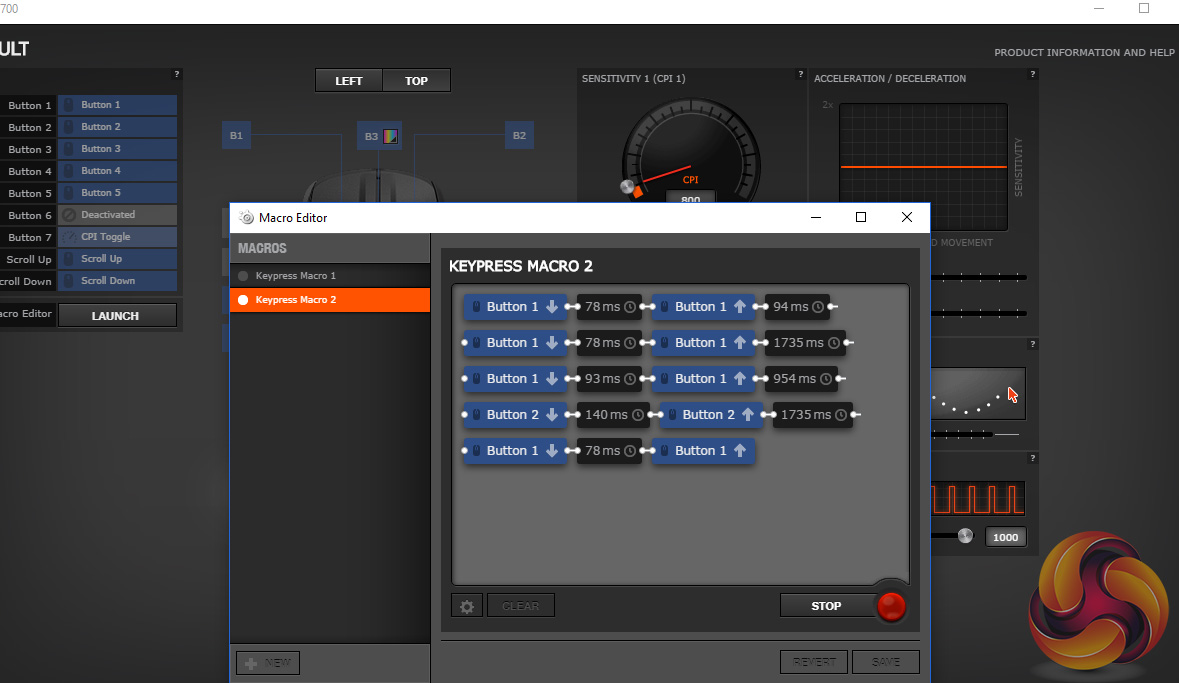1179x683 pixels.
Task: Click the LAUNCH macro editor button
Action: pos(116,316)
